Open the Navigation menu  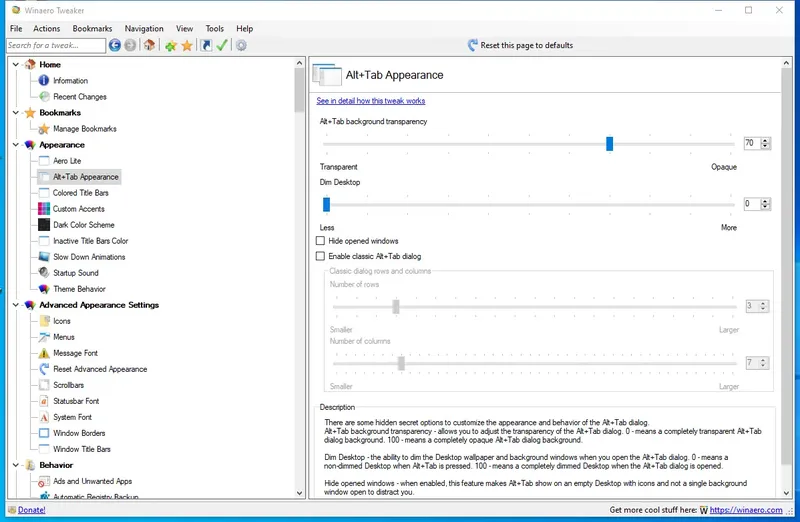144,29
